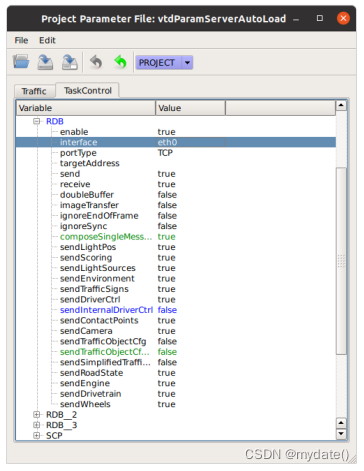Select the sendEnvironment variable

pos(97,279)
